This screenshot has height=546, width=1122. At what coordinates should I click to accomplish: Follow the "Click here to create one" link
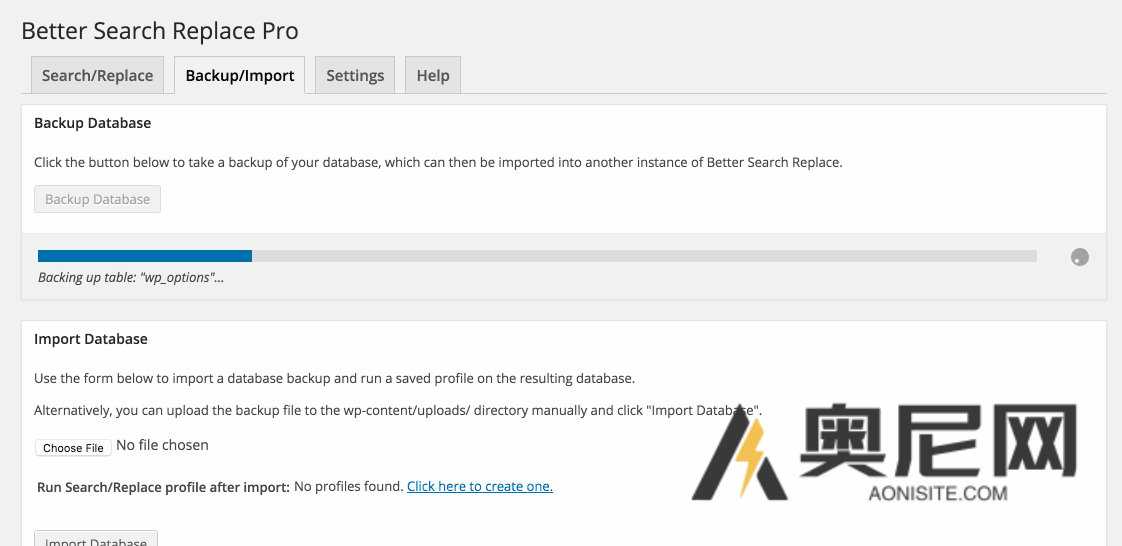coord(480,487)
